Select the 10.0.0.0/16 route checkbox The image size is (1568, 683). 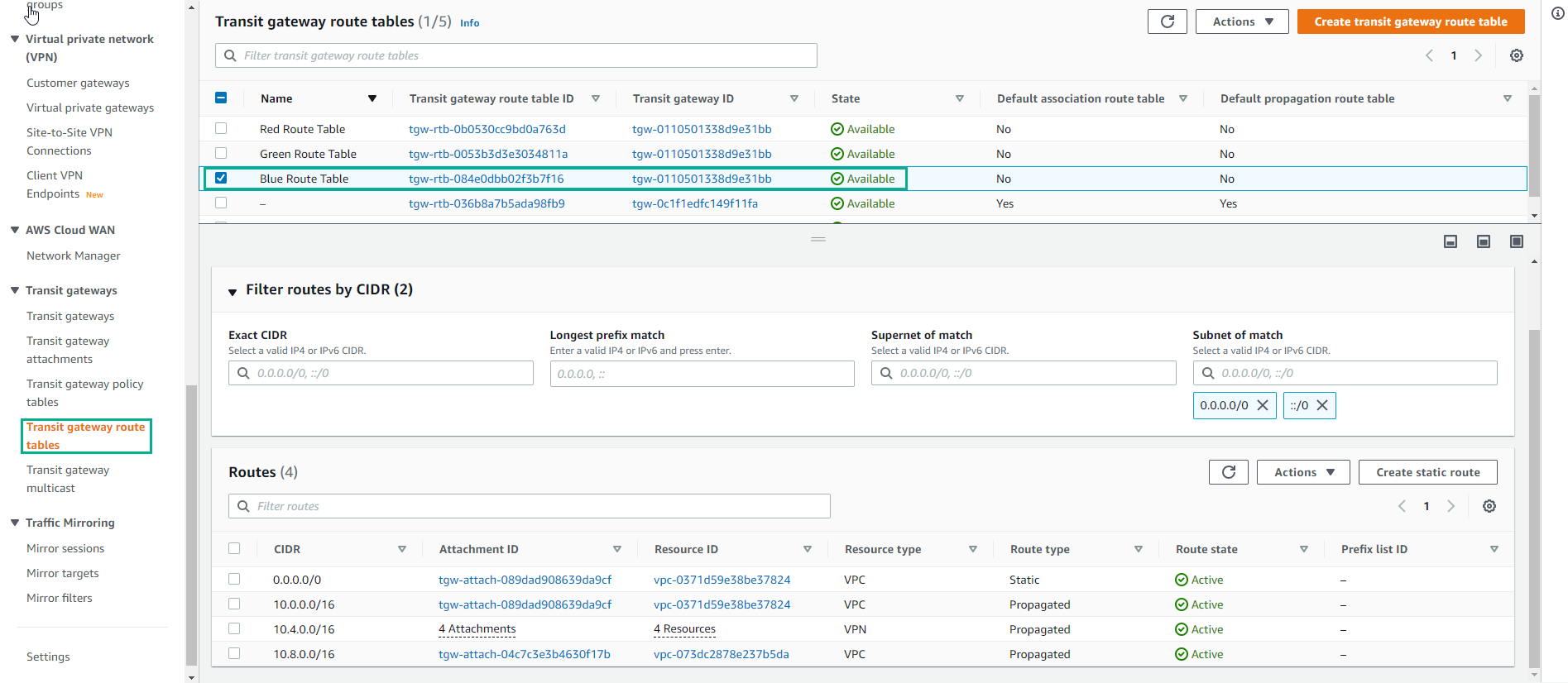coord(234,604)
